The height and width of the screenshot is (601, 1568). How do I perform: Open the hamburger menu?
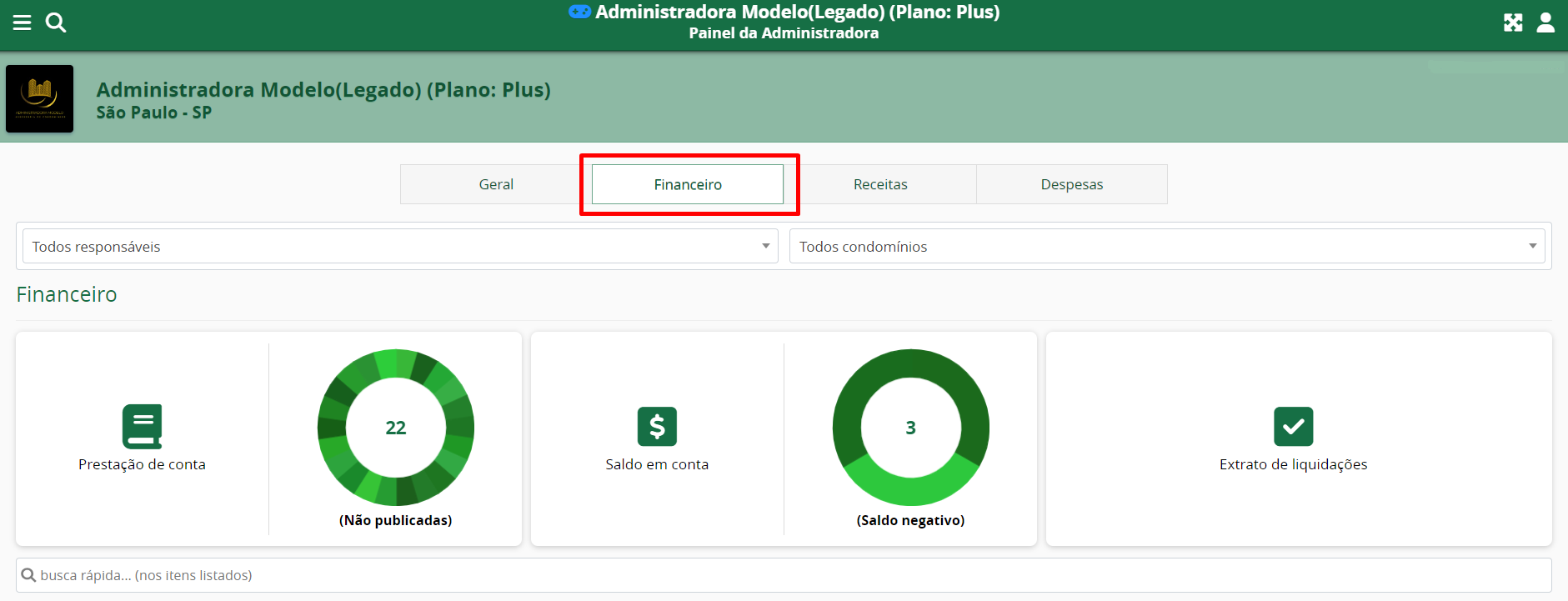[23, 23]
